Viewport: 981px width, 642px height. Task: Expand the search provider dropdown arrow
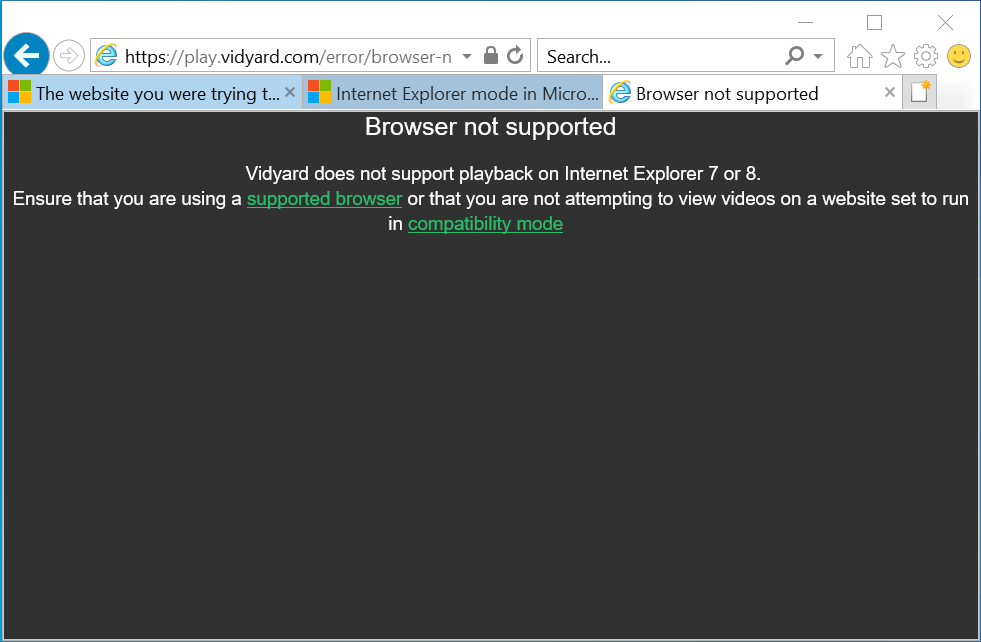click(x=818, y=56)
